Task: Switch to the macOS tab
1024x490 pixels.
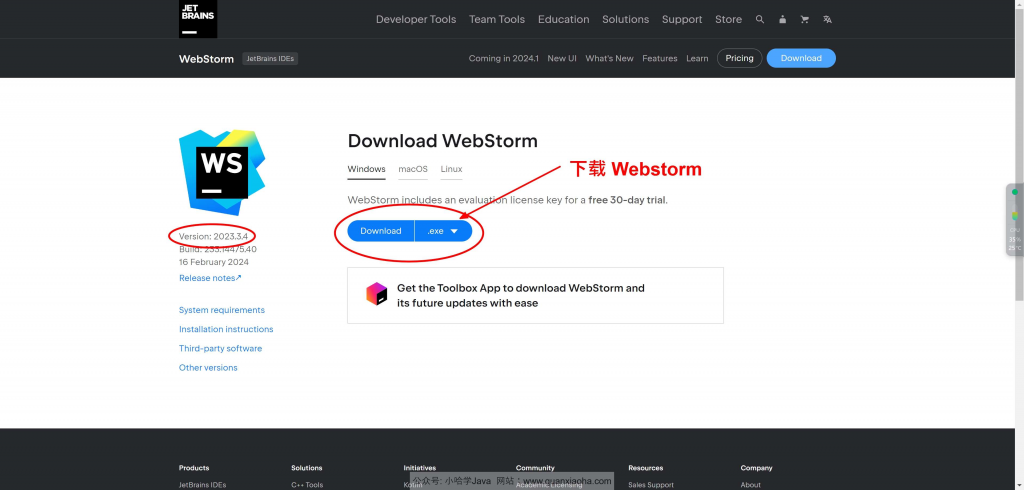Action: (x=413, y=169)
